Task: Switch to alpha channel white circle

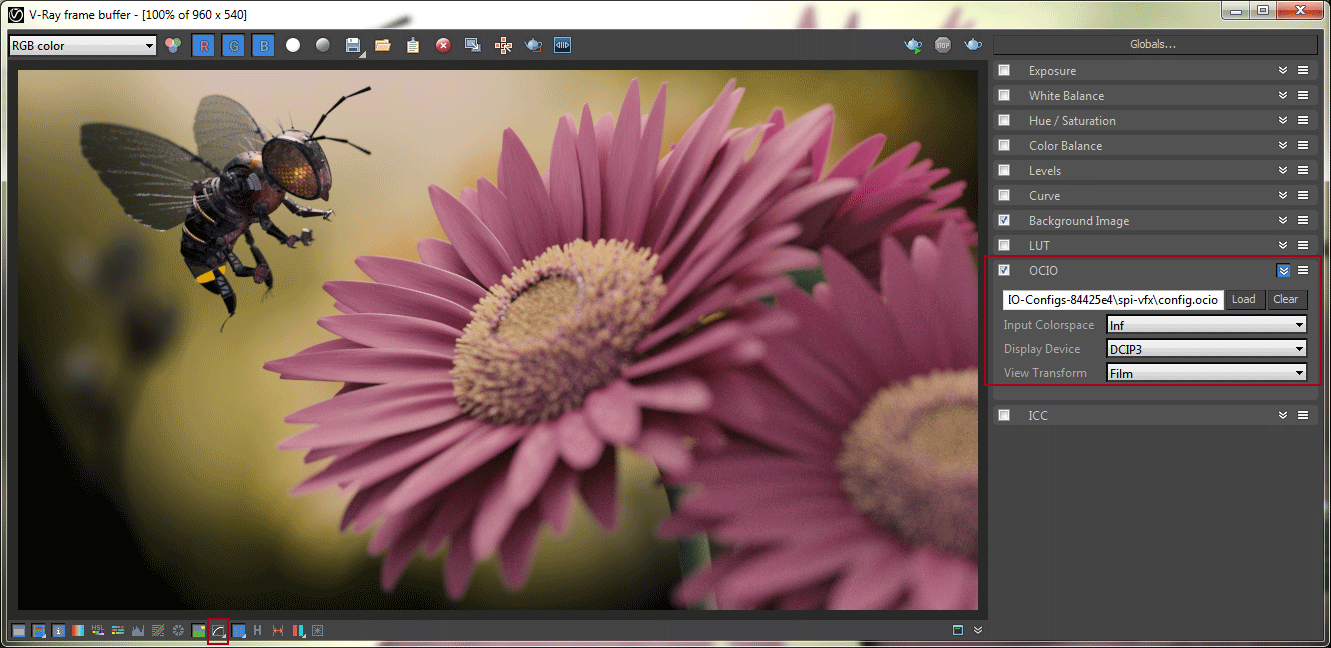Action: 293,46
